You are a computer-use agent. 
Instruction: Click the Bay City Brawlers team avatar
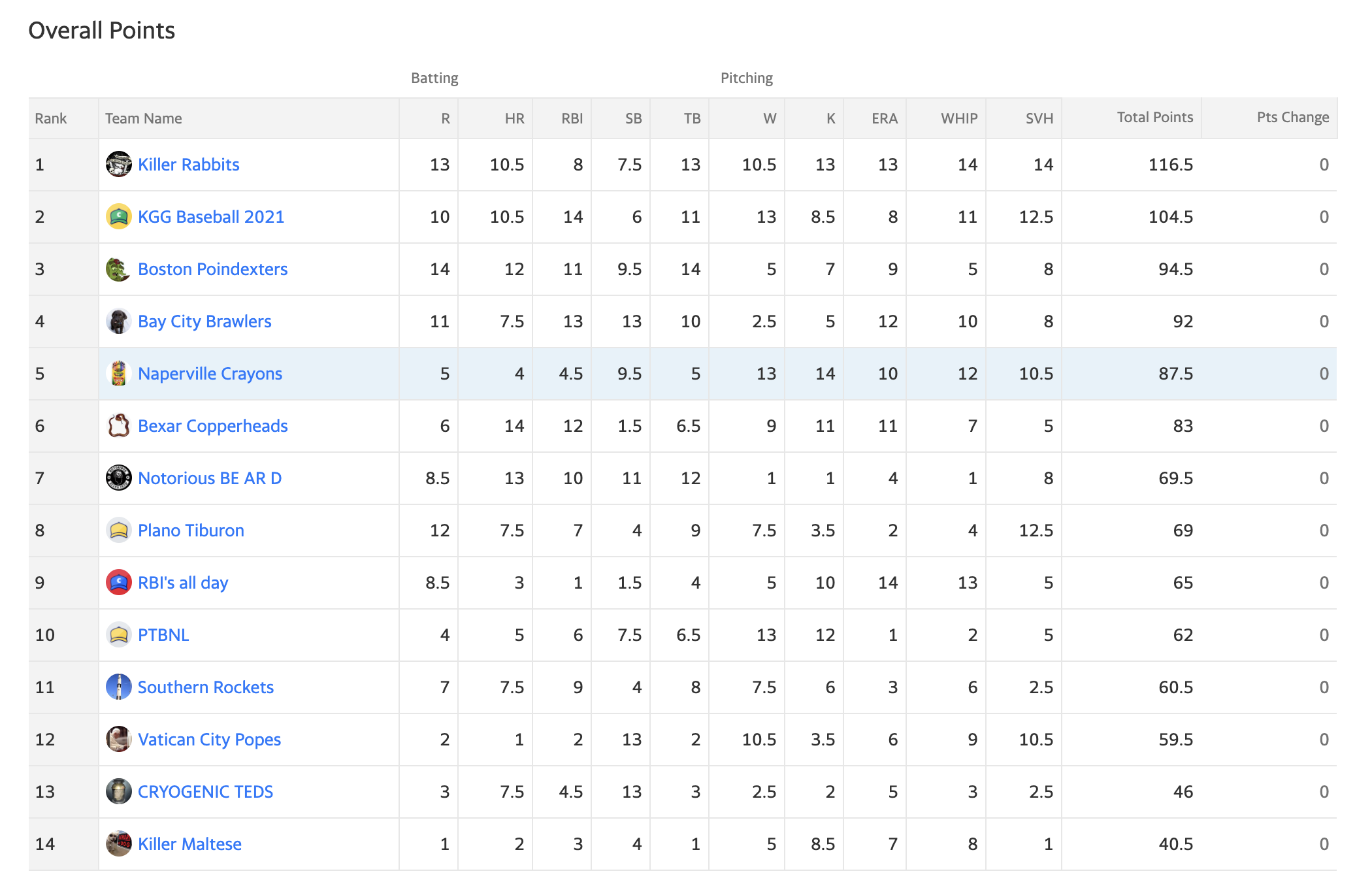118,321
